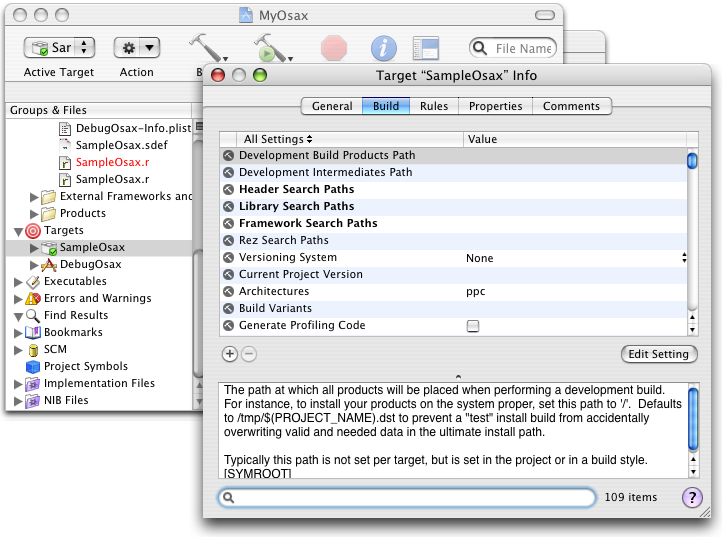
Task: Click the add setting plus button
Action: tap(230, 354)
